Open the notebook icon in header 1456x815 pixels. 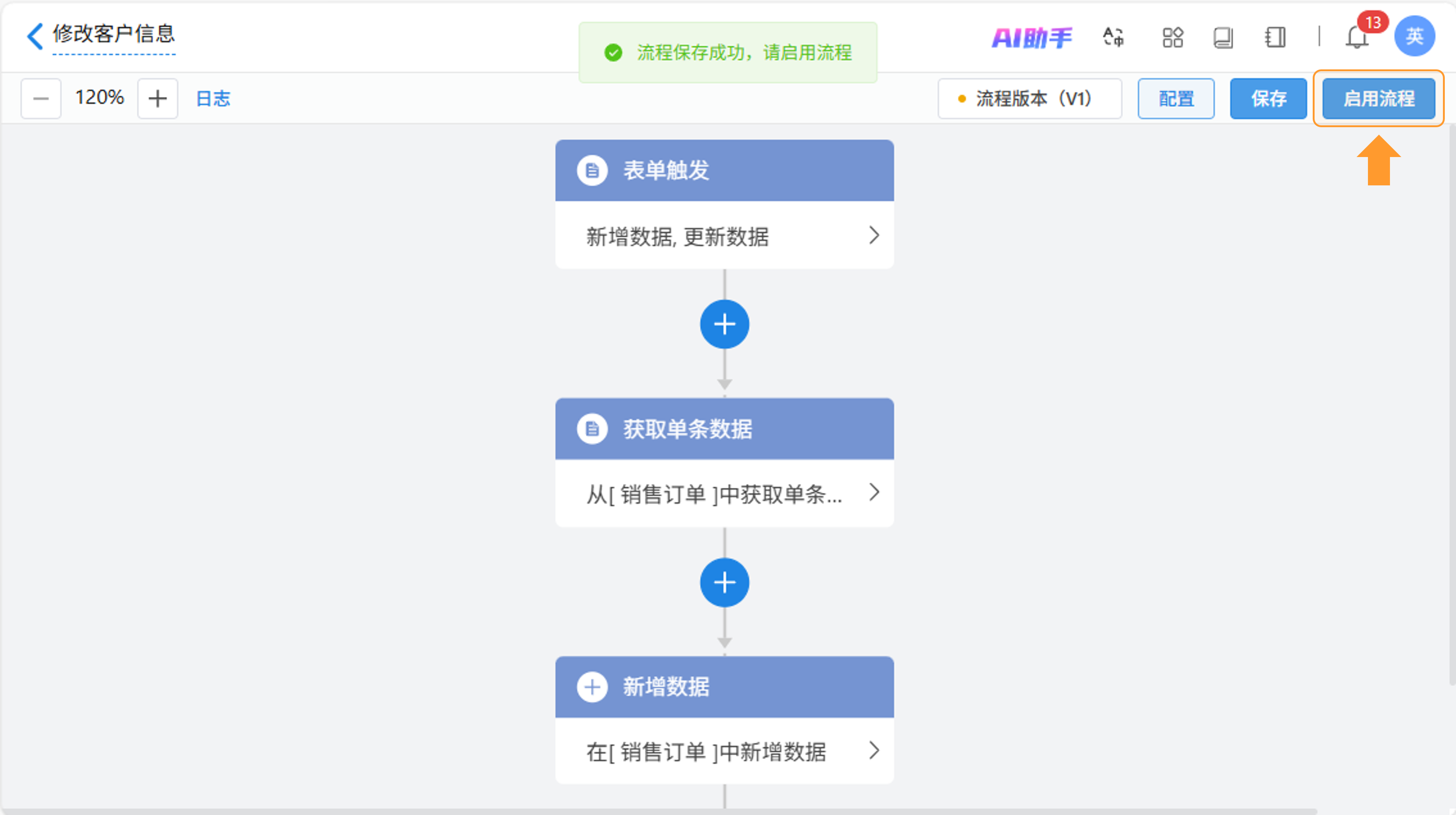(1275, 38)
